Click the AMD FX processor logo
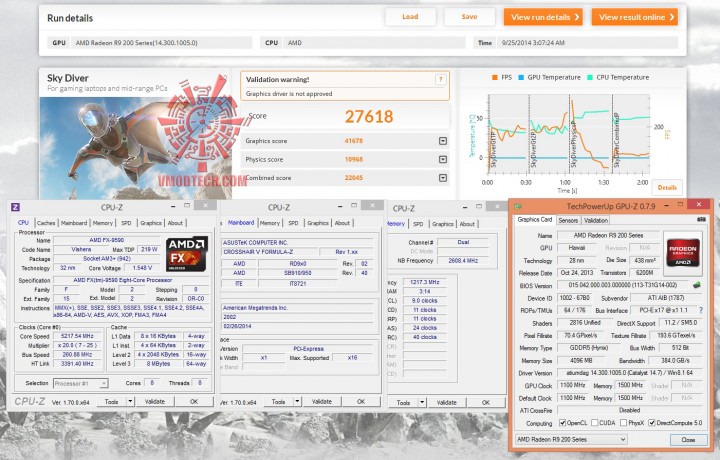720x460 pixels. tap(186, 254)
